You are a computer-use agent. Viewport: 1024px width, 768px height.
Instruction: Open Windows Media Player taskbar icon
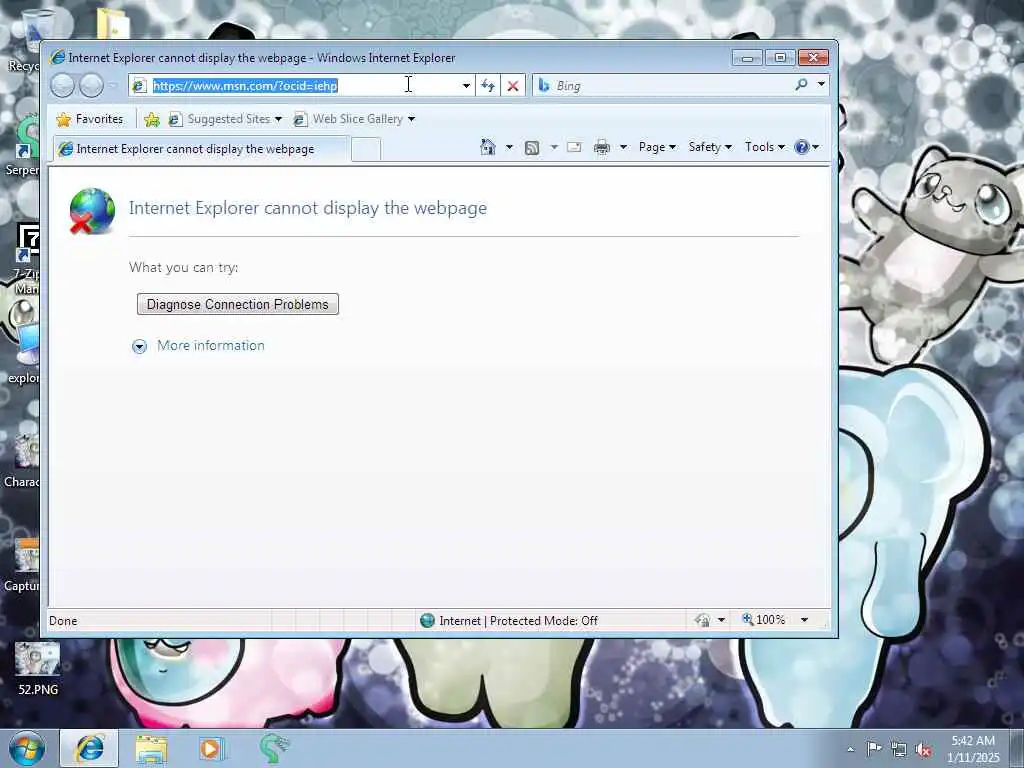[x=211, y=748]
